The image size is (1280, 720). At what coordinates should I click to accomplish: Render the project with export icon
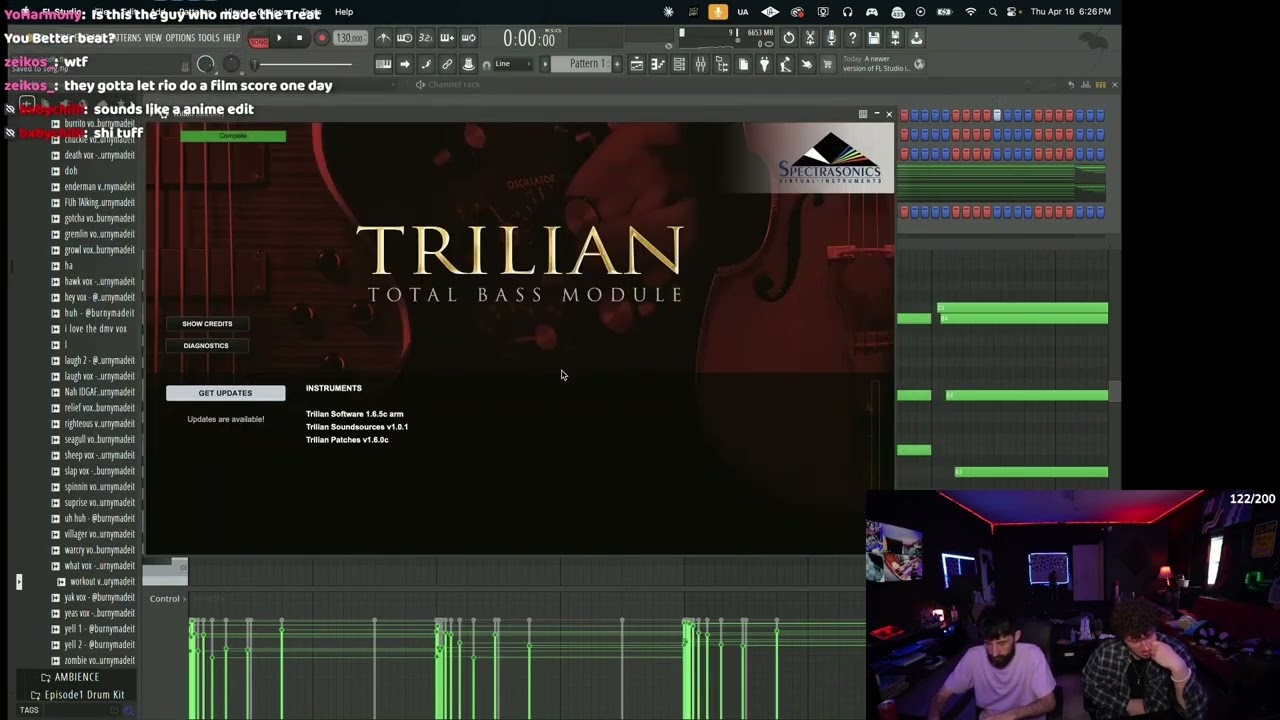916,38
